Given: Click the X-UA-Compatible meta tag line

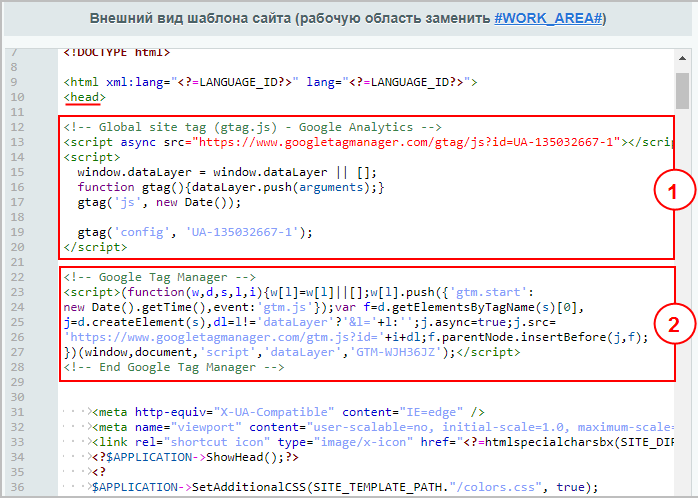Looking at the screenshot, I should [x=288, y=413].
